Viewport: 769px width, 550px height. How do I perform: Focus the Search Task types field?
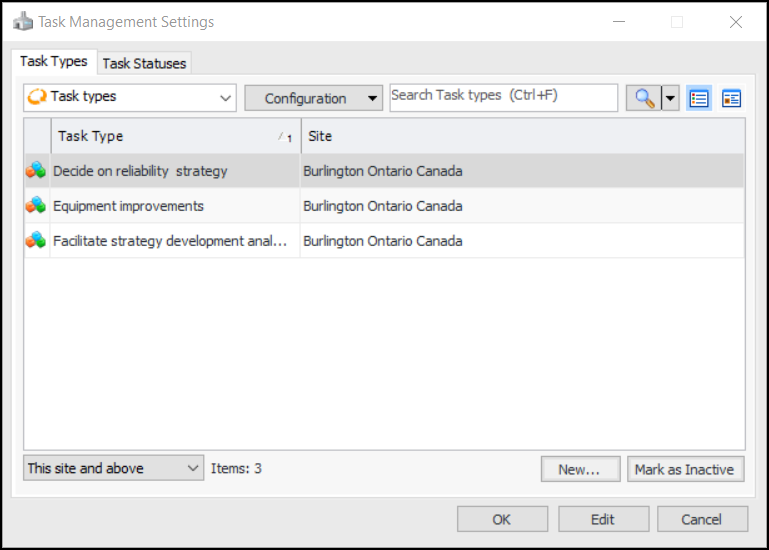[x=504, y=97]
